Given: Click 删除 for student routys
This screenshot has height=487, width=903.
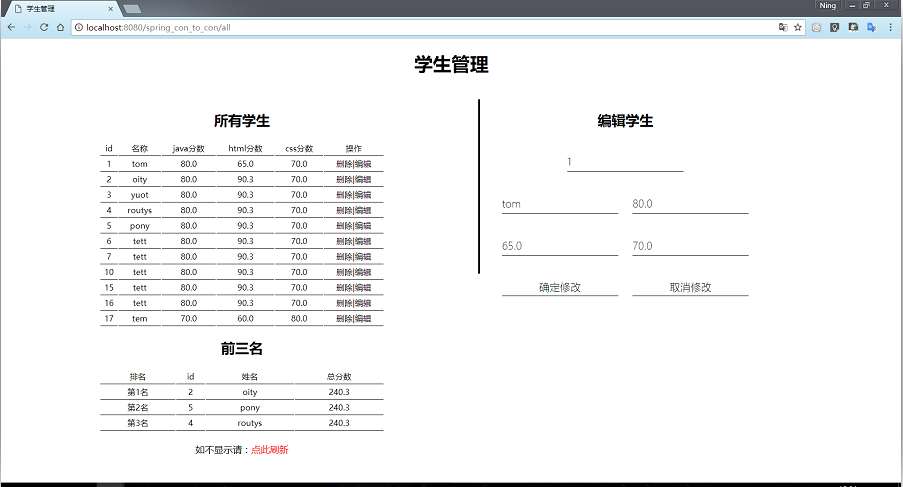Looking at the screenshot, I should click(x=344, y=211).
